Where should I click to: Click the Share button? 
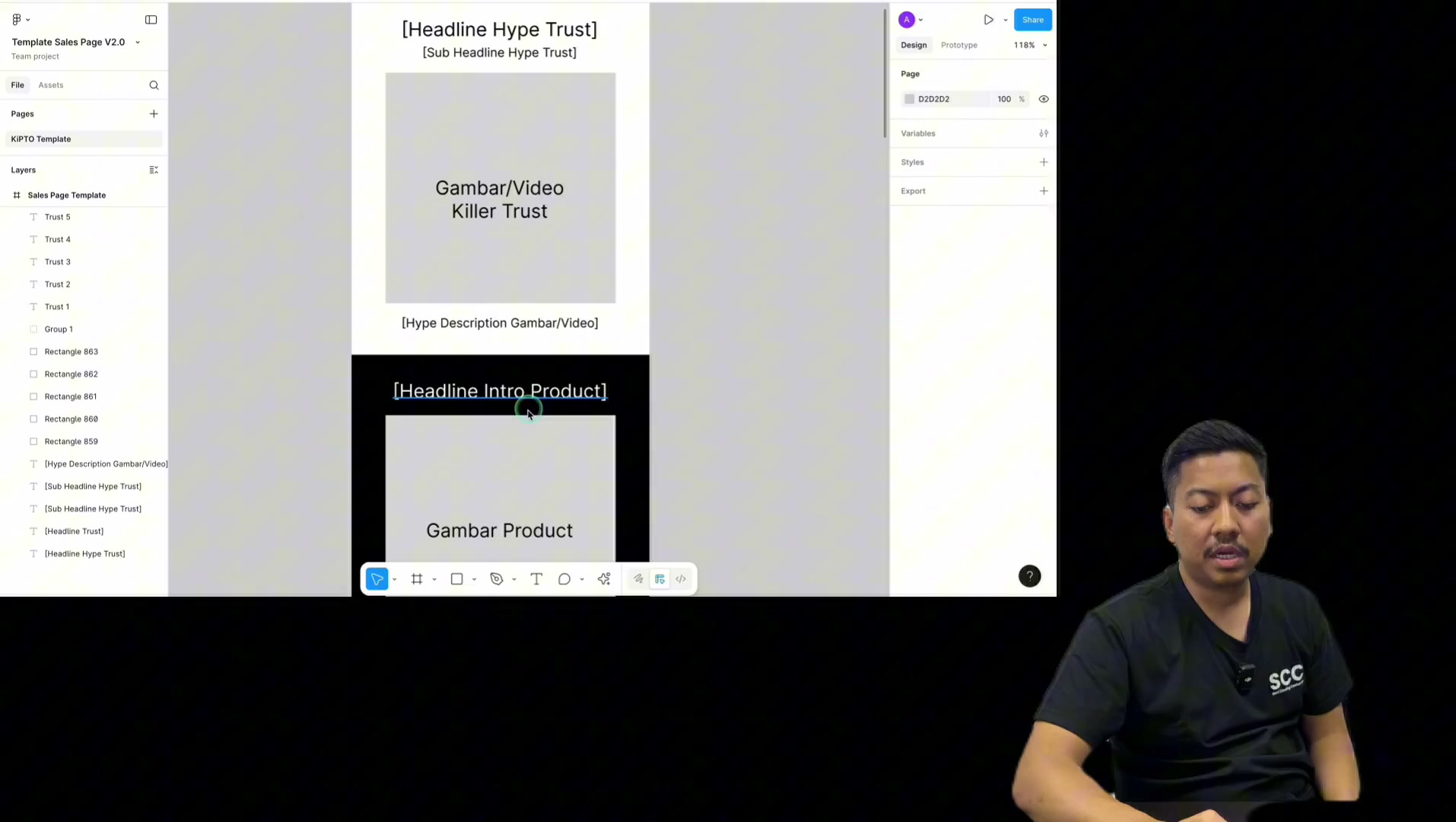click(x=1032, y=20)
